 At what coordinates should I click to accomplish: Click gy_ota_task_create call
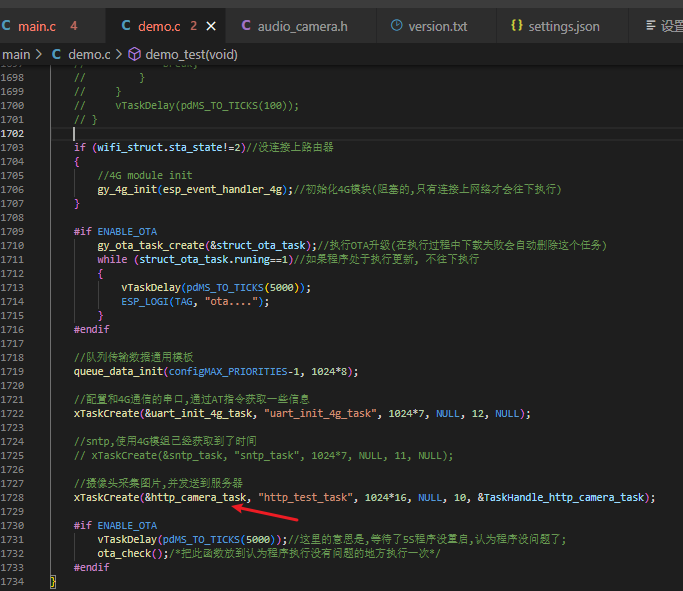click(x=151, y=245)
